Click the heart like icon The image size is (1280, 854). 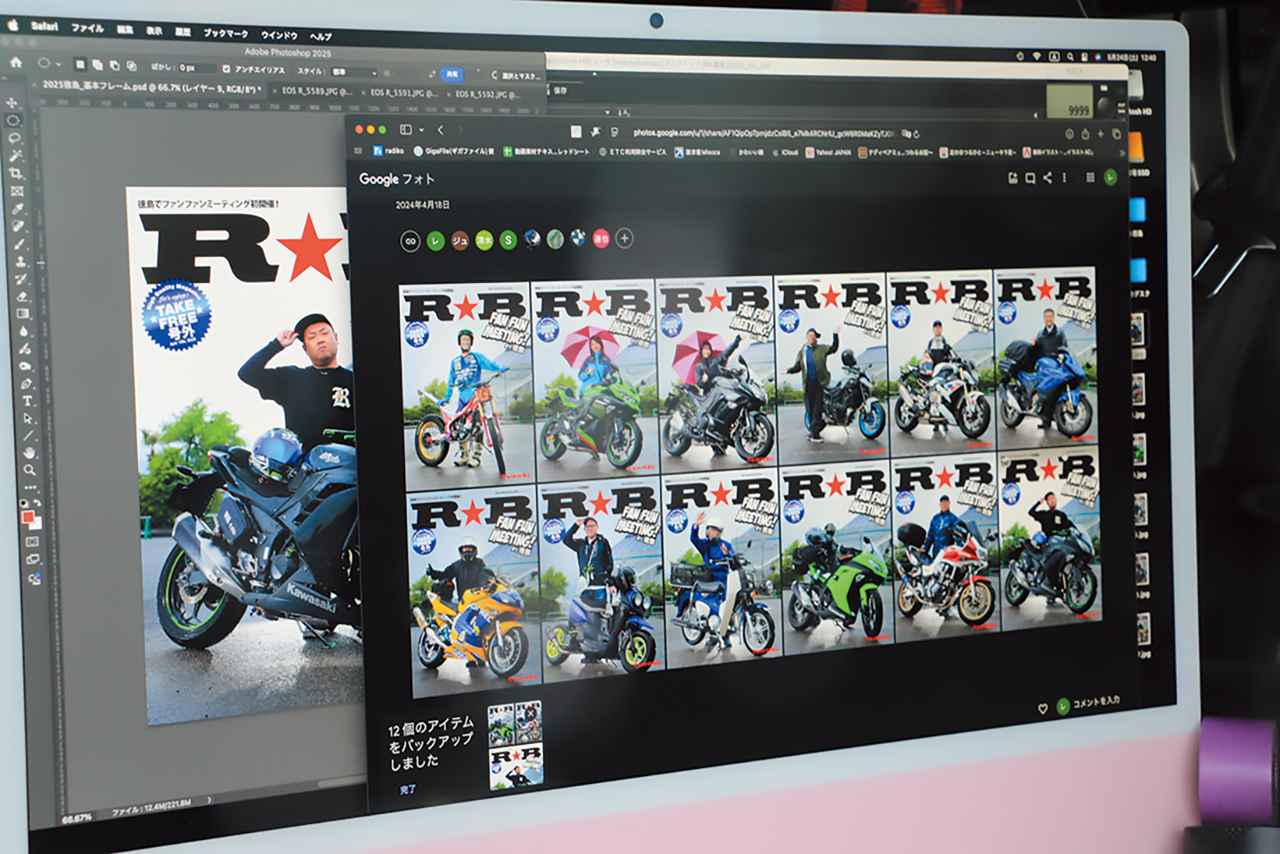(1042, 707)
